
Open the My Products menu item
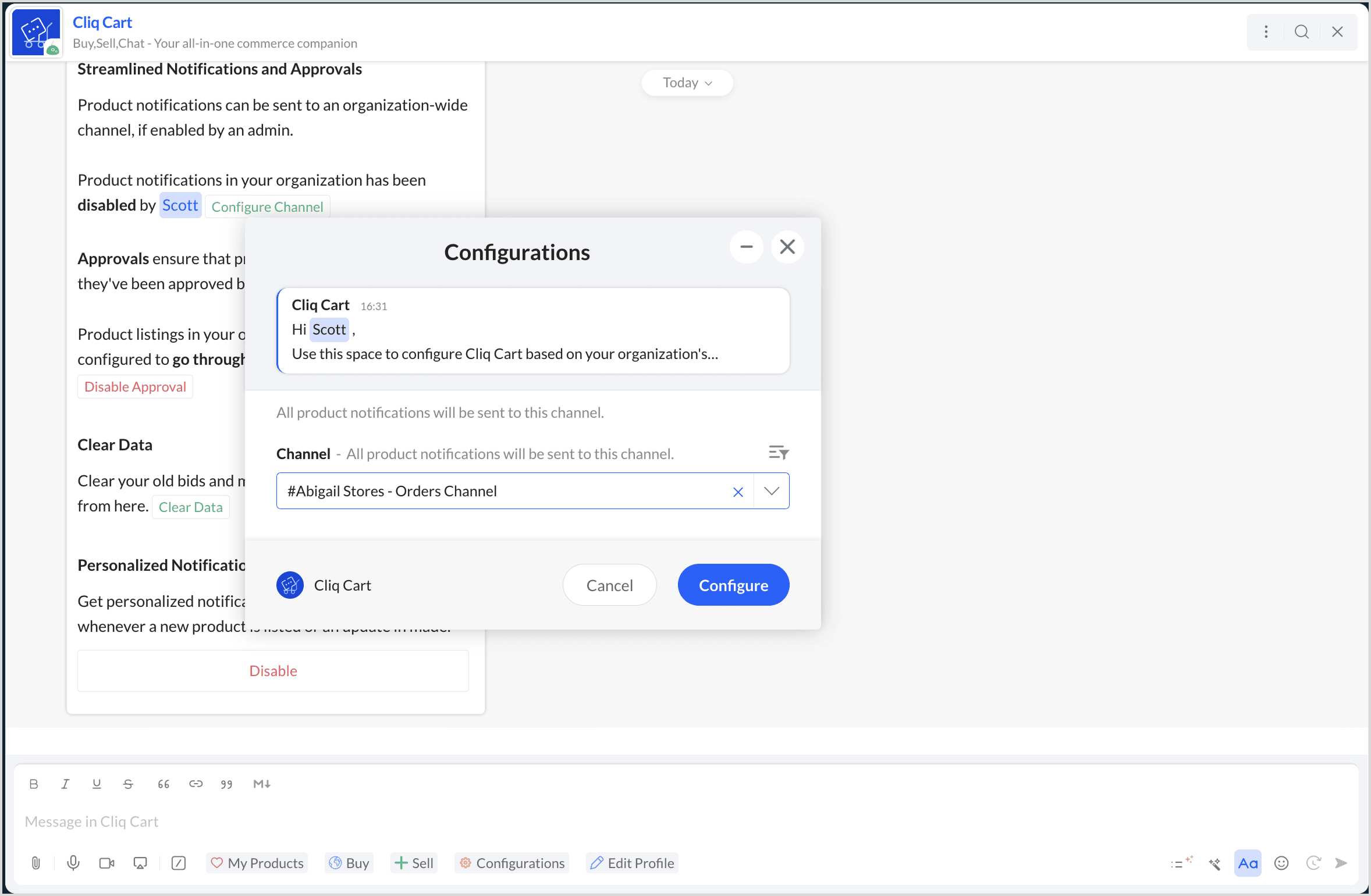(257, 863)
